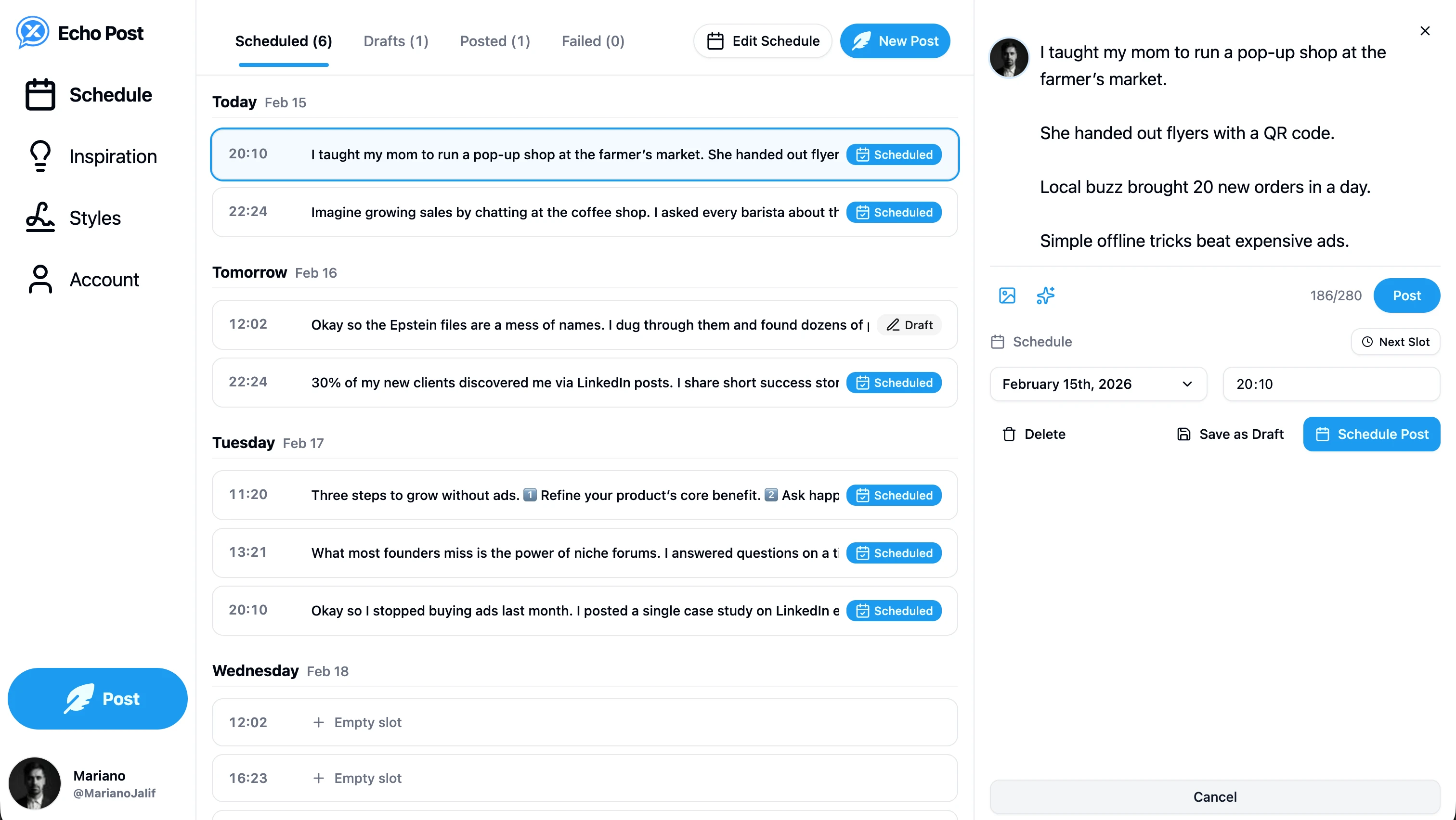Click Mariano's profile avatar in sidebar
1456x820 pixels.
point(35,784)
